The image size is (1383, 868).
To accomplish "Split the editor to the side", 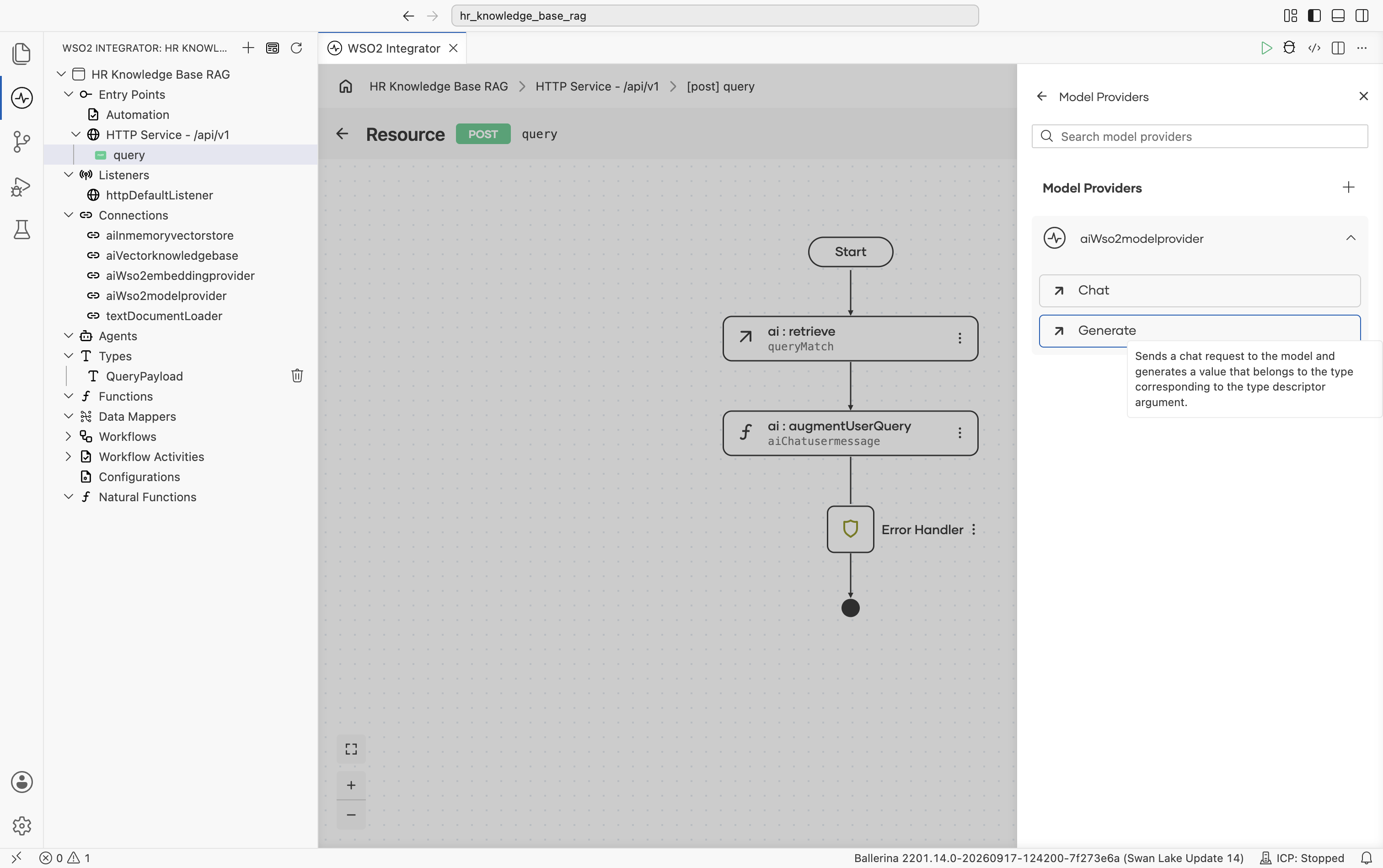I will [x=1338, y=48].
